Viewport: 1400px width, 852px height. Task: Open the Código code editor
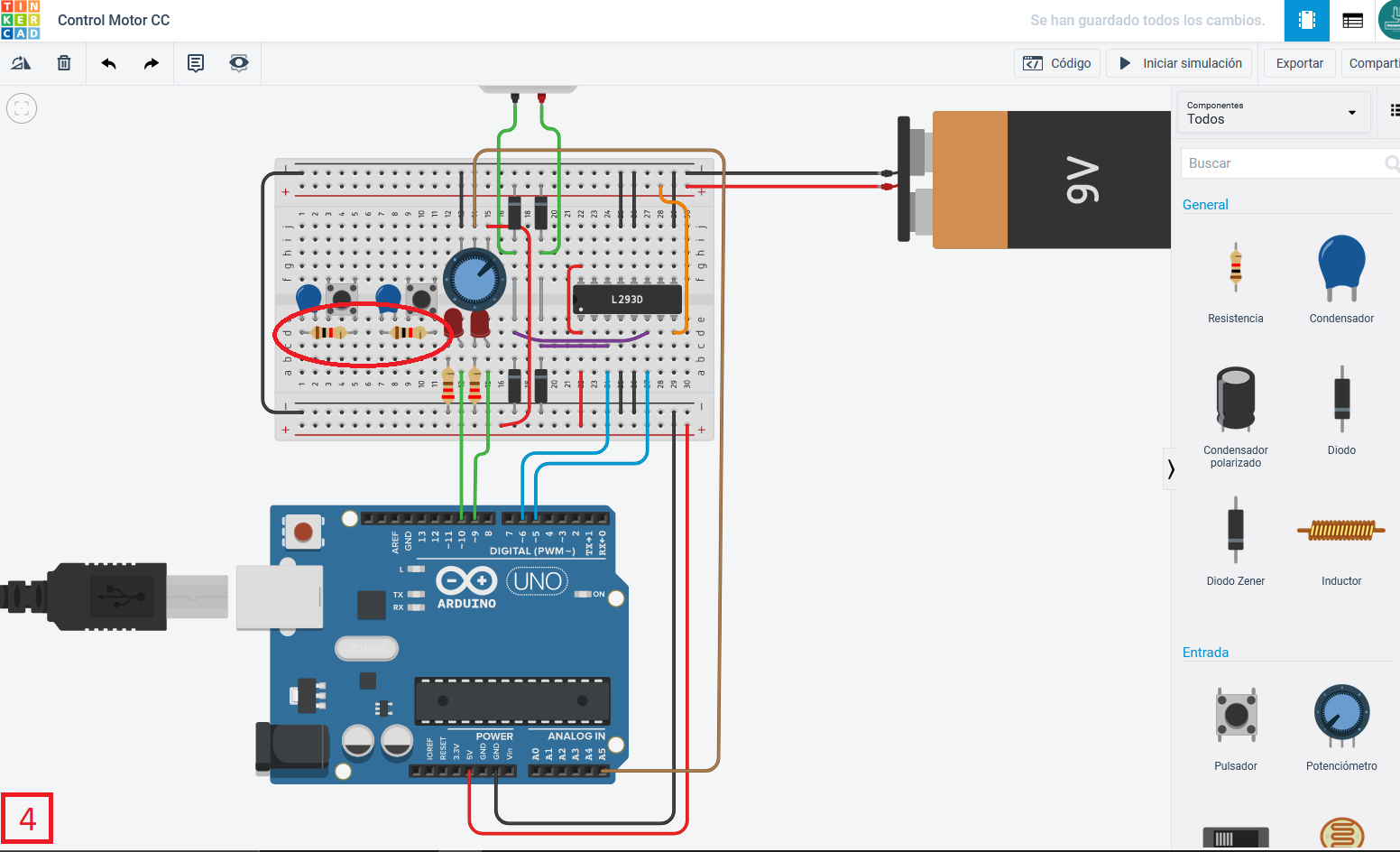[x=1057, y=63]
